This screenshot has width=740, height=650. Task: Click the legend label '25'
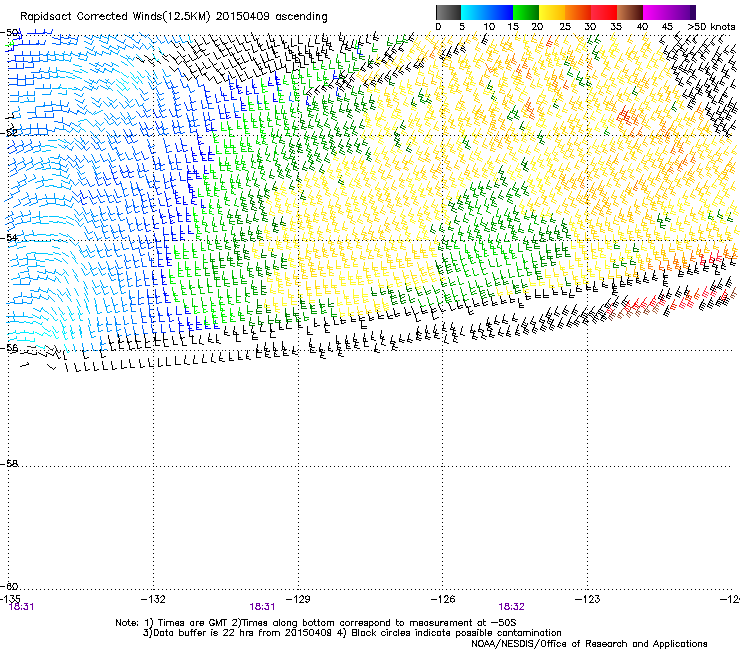[564, 27]
